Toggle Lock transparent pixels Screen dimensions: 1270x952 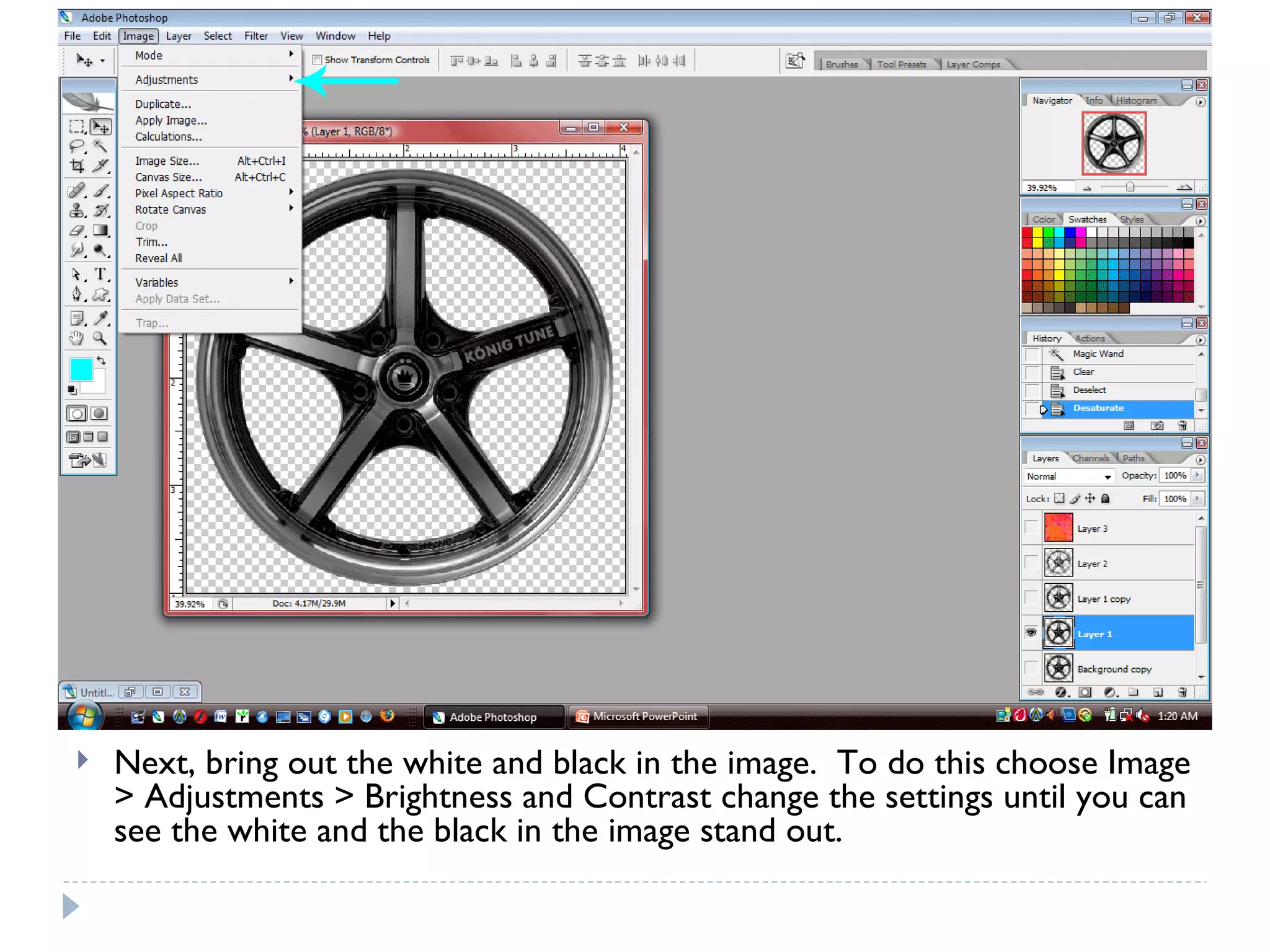[x=1060, y=498]
